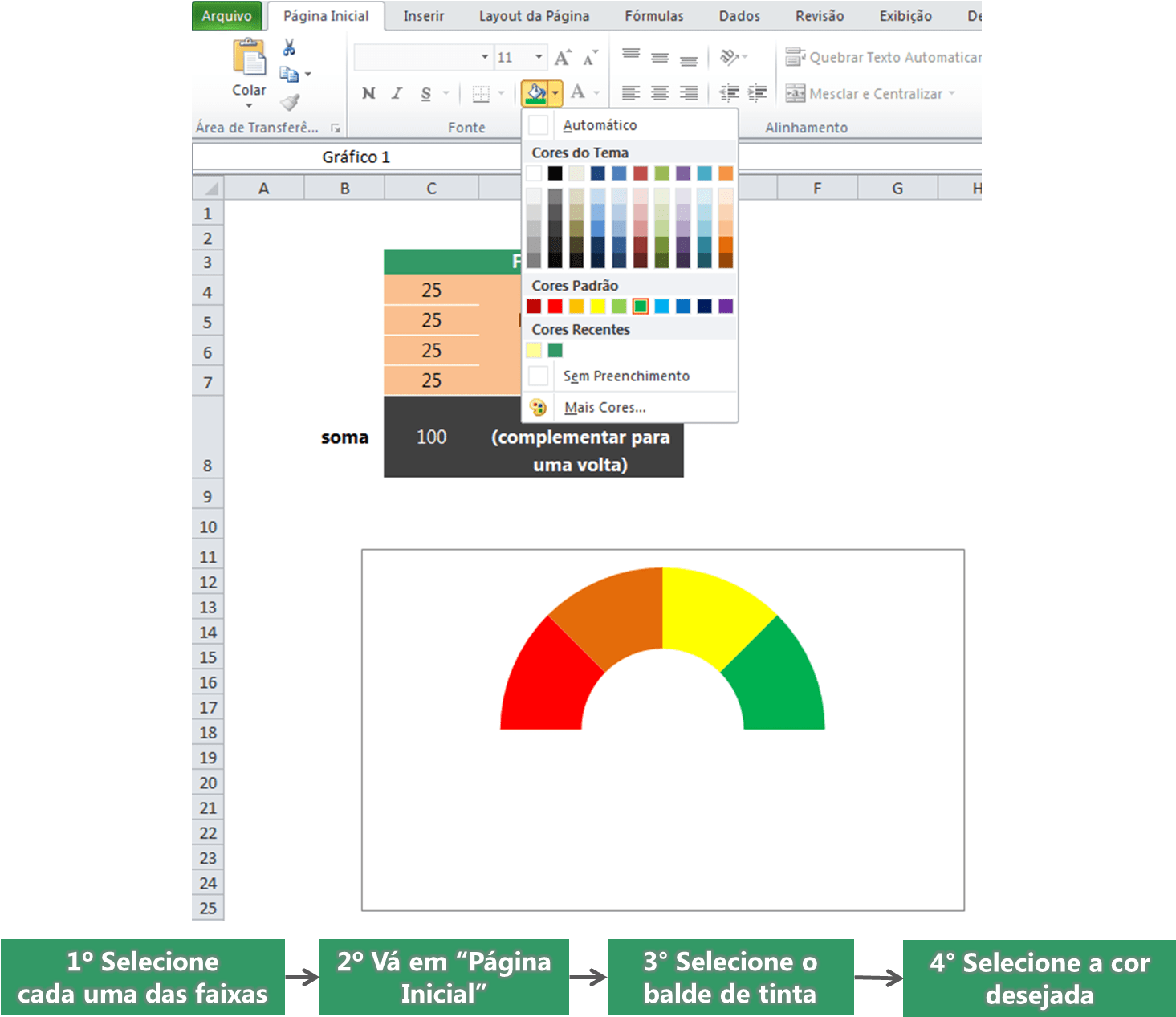Click the Colar paste icon
This screenshot has height=1017, width=1176.
249,58
